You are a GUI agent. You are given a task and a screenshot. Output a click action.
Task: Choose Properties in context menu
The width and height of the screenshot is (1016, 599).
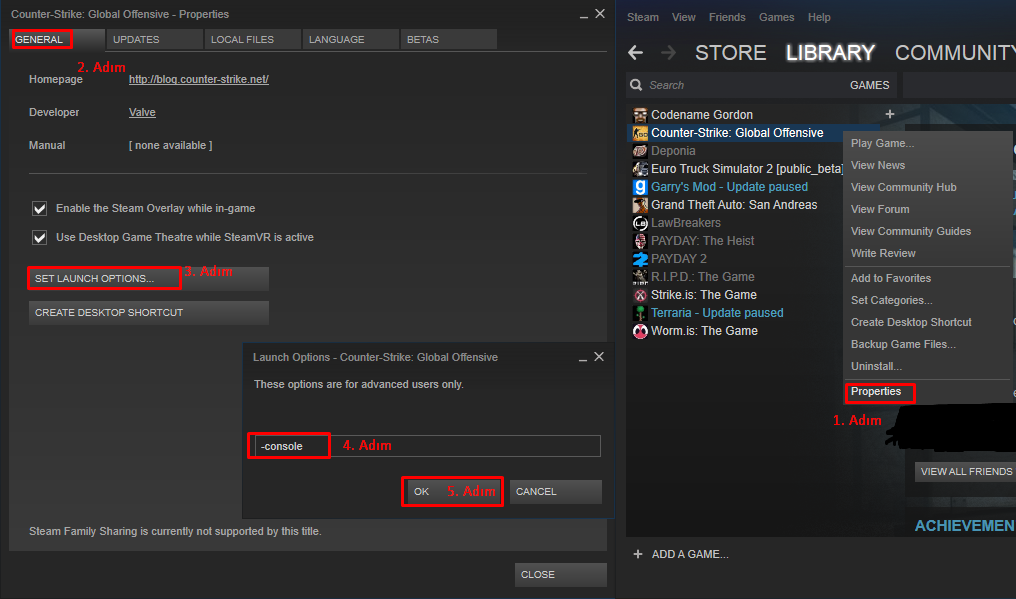point(927,392)
